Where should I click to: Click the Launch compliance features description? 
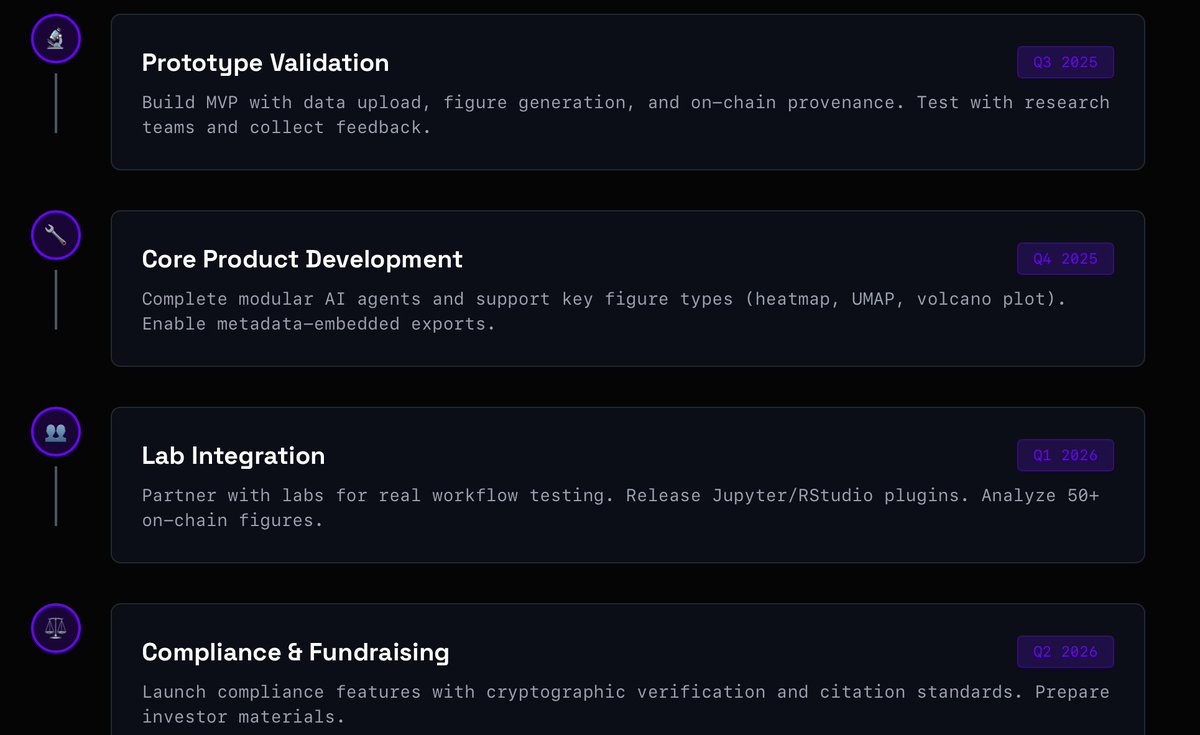click(x=625, y=704)
